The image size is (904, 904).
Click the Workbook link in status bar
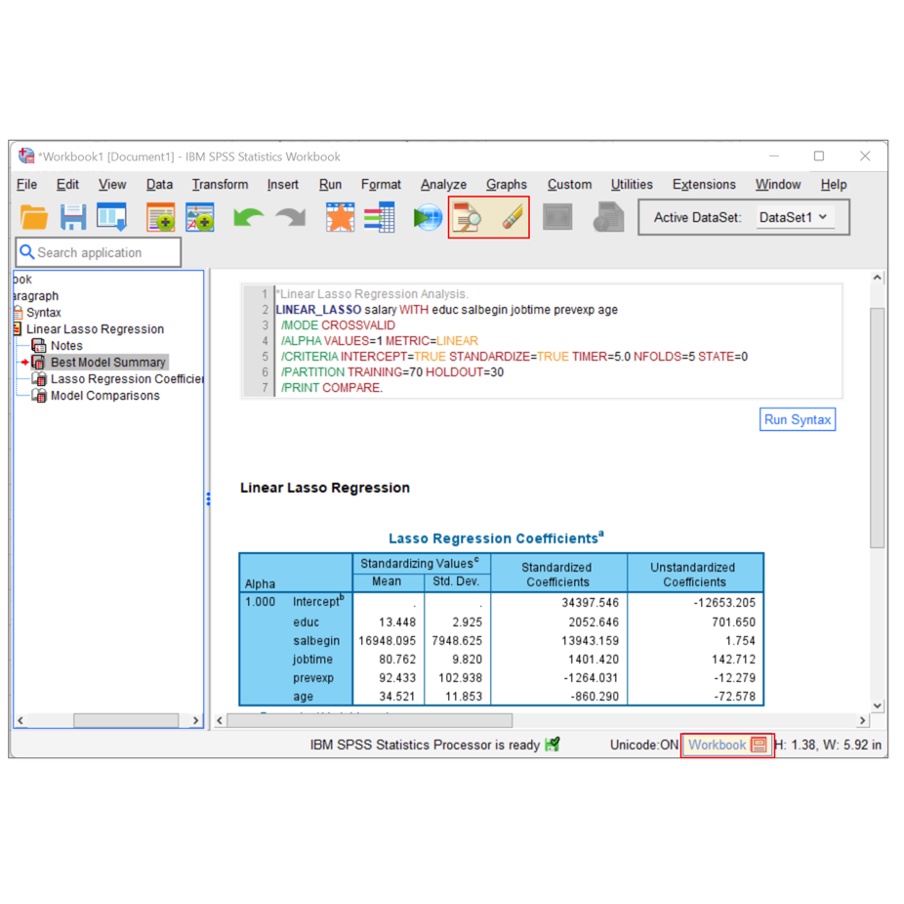coord(717,745)
